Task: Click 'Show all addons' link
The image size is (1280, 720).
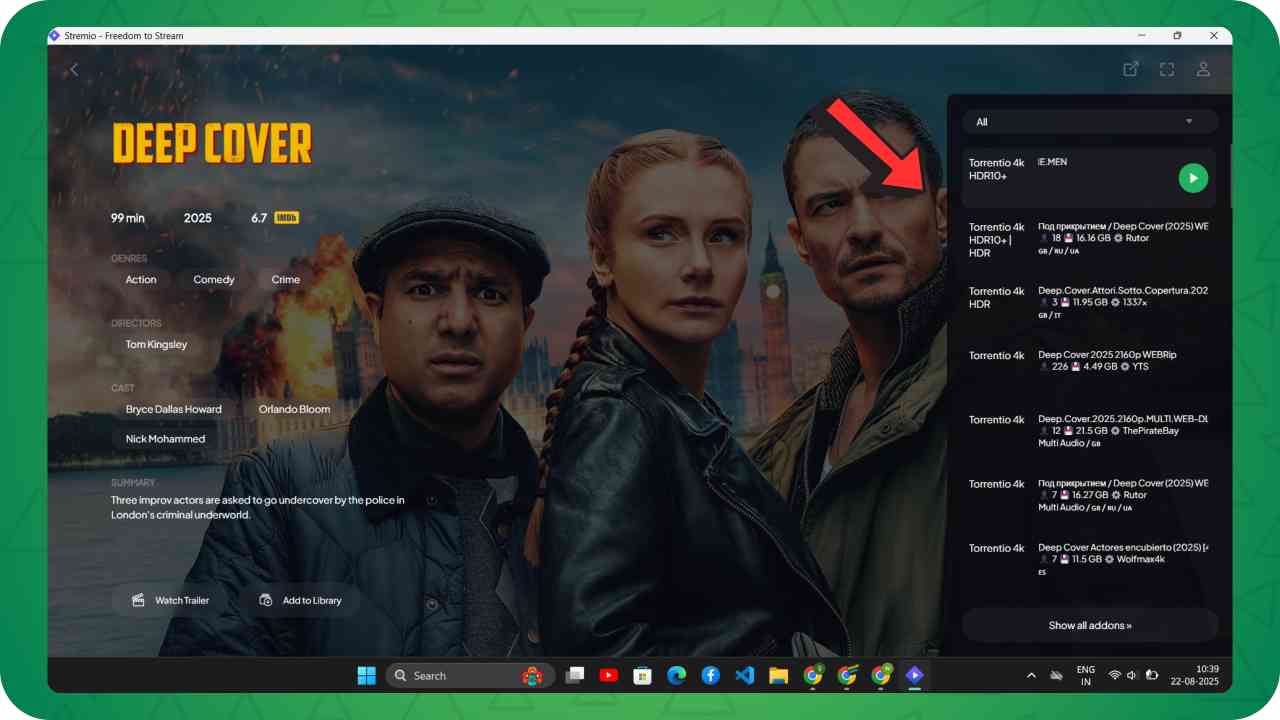Action: point(1089,625)
